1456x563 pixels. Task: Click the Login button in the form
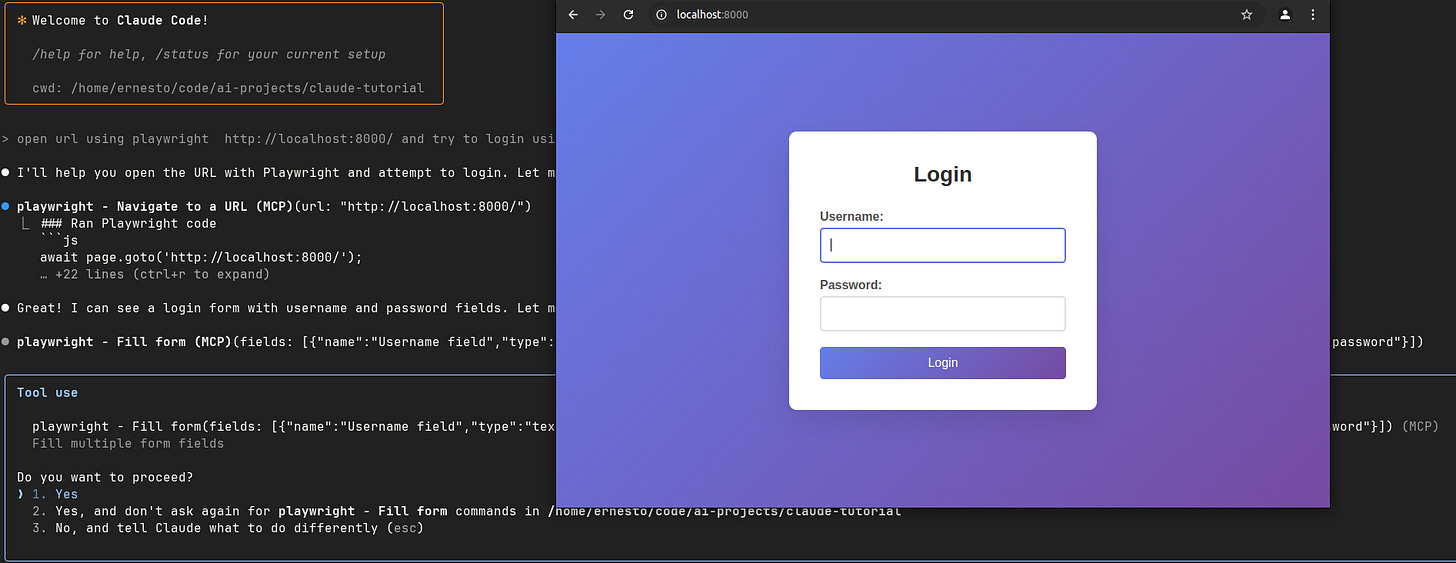(943, 363)
